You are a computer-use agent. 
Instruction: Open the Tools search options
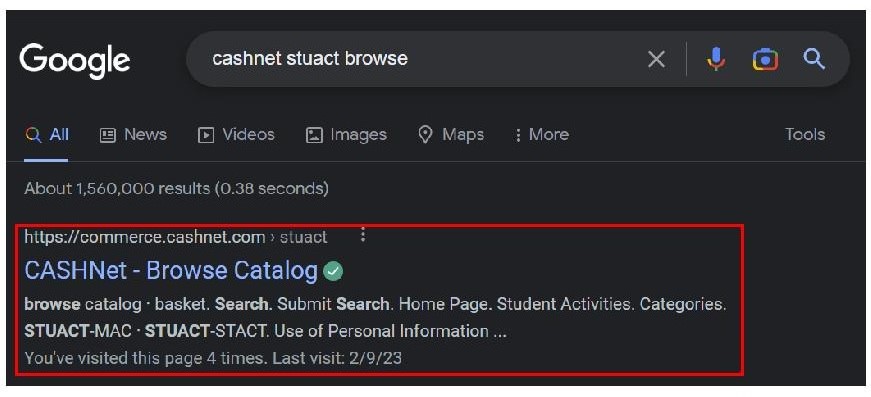805,134
